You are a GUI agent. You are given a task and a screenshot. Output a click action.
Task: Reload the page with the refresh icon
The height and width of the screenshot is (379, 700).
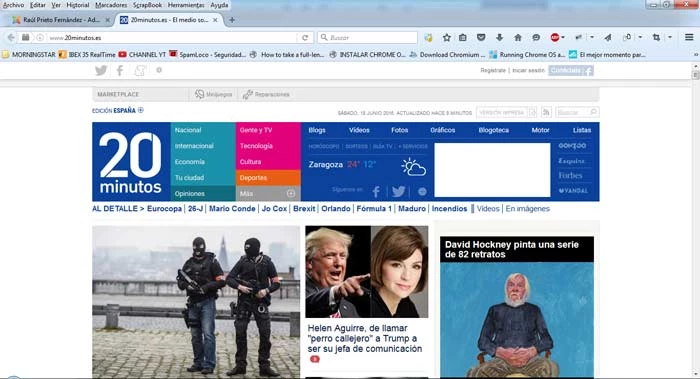[x=305, y=38]
